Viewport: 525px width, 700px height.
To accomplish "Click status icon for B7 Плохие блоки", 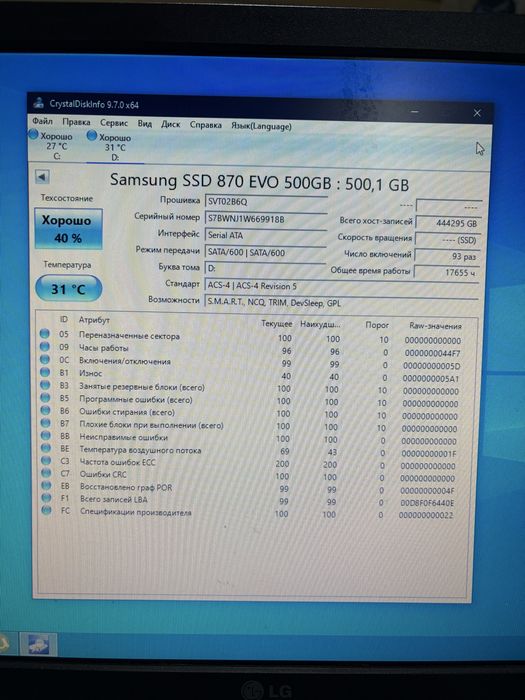I will tap(46, 422).
